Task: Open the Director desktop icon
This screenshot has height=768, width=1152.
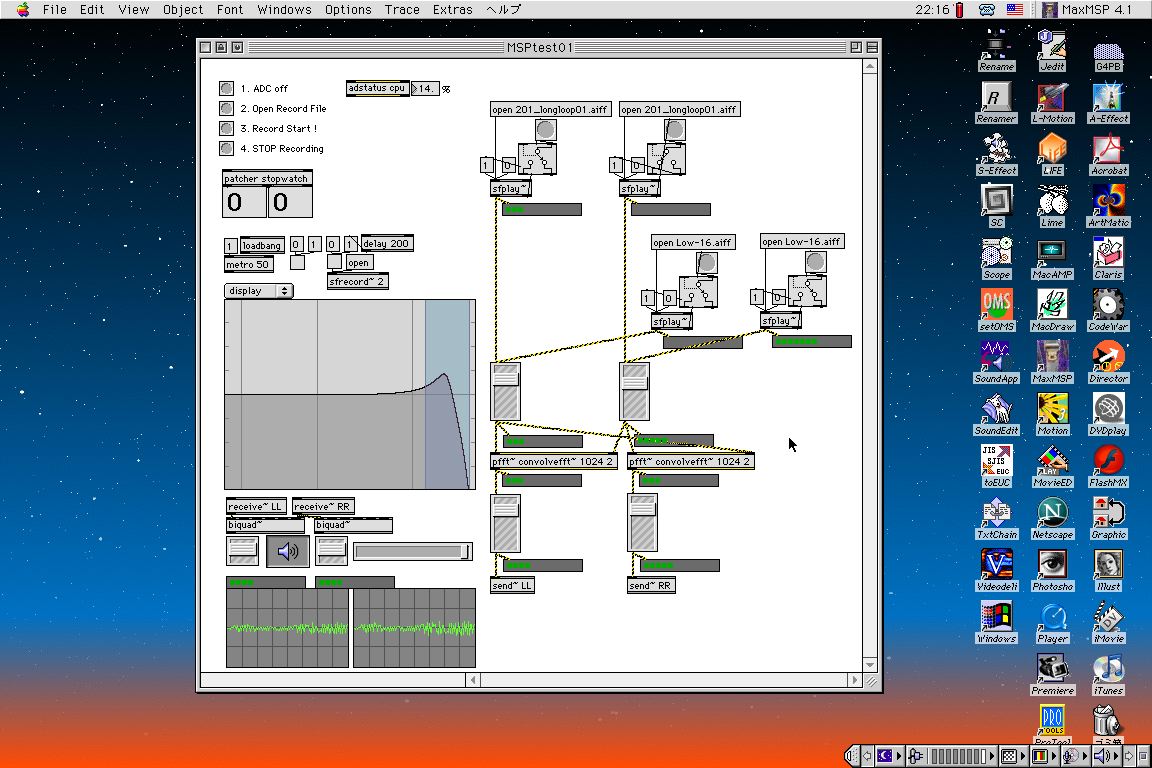Action: coord(1108,361)
